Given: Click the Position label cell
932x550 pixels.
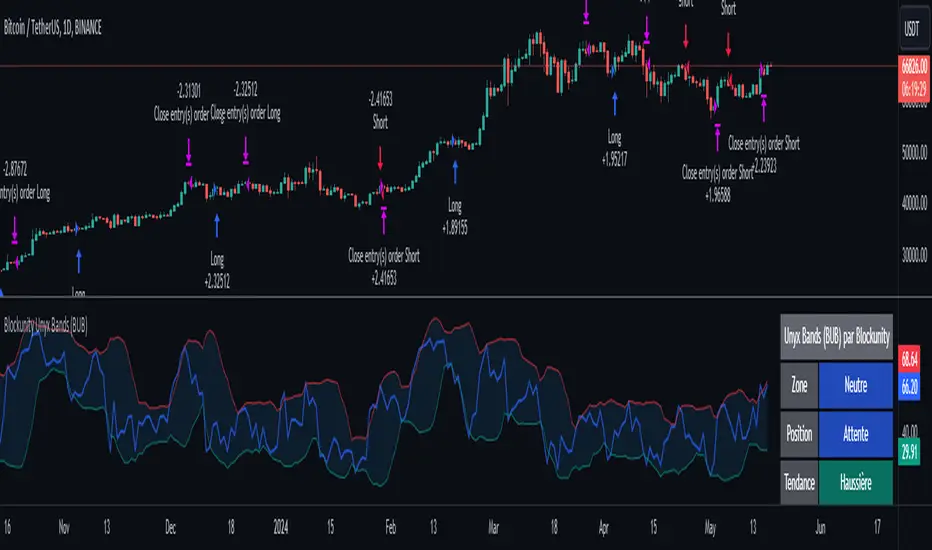Looking at the screenshot, I should (799, 434).
